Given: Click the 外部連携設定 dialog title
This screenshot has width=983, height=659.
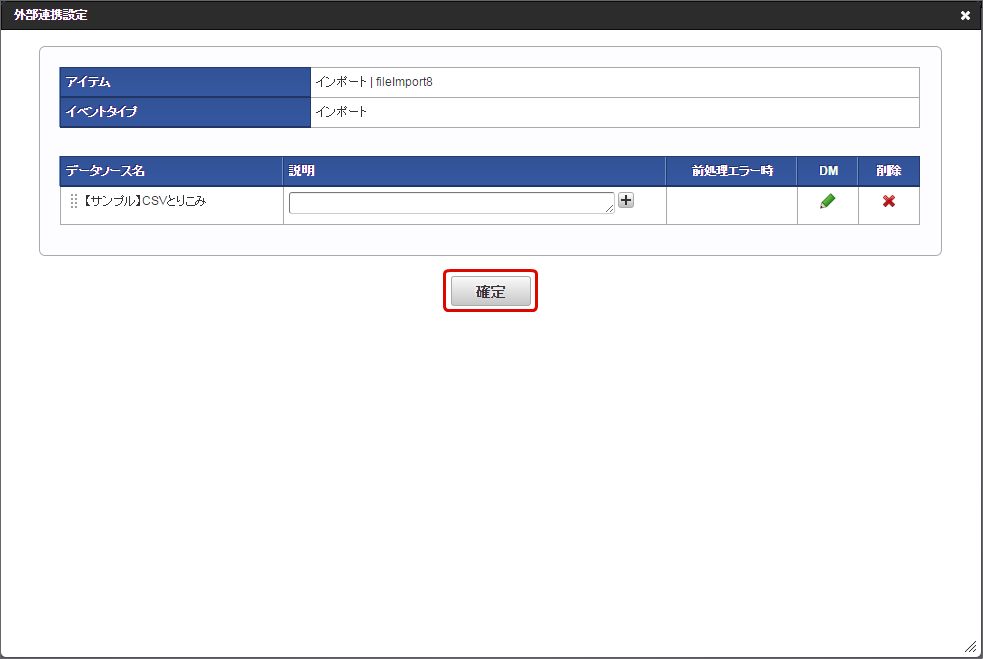Looking at the screenshot, I should pyautogui.click(x=51, y=15).
